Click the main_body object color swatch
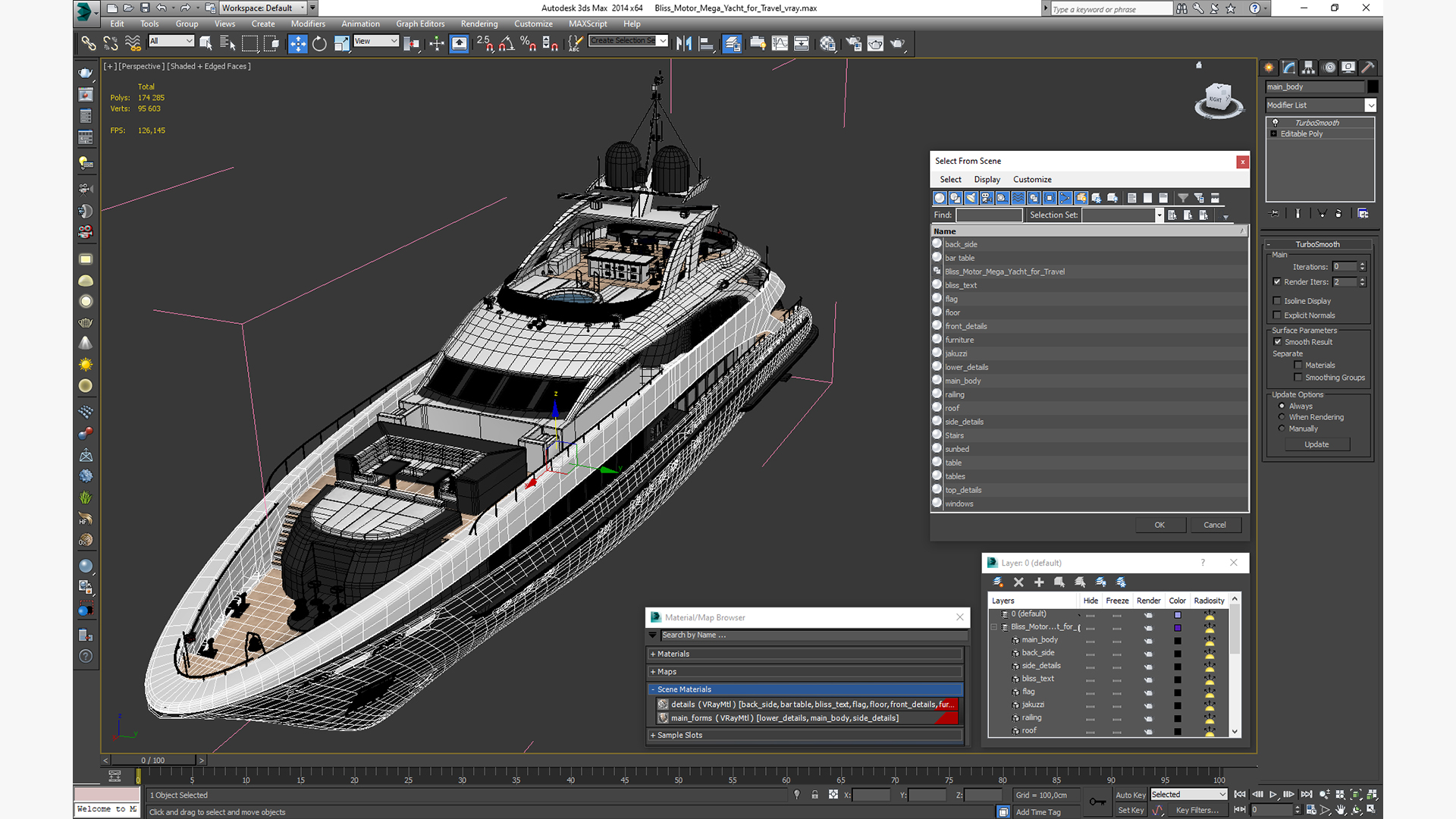 coord(1373,86)
